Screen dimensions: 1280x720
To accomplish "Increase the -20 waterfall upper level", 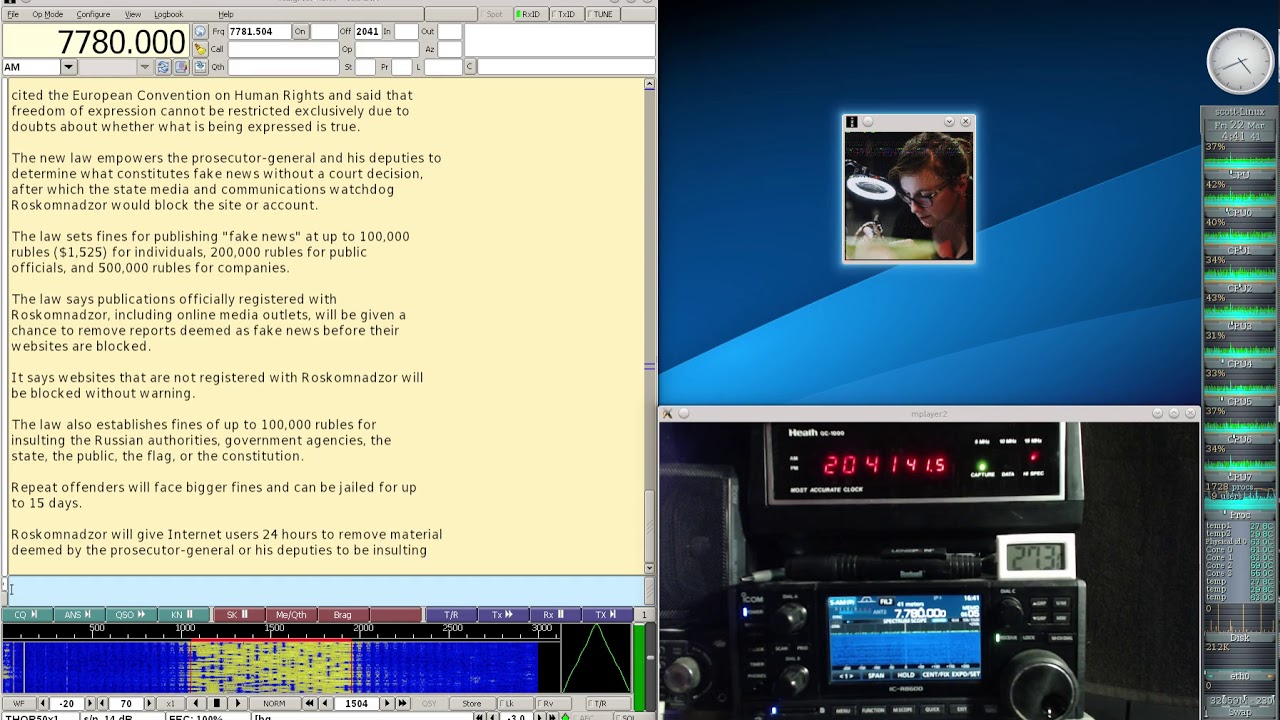I will coord(89,704).
